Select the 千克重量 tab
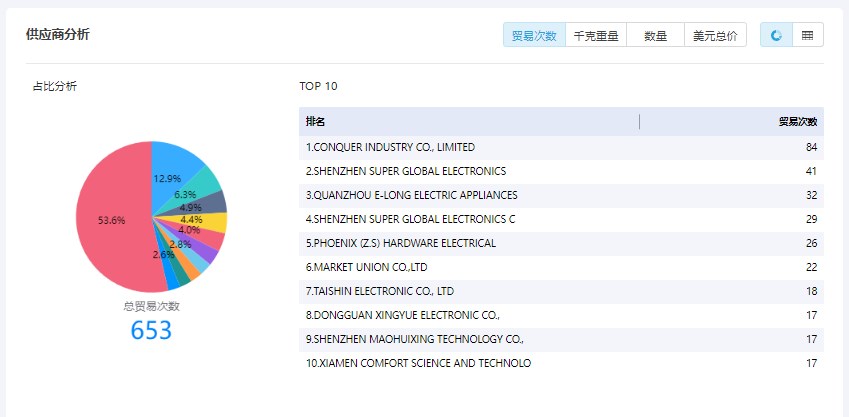The height and width of the screenshot is (417, 849). tap(596, 35)
